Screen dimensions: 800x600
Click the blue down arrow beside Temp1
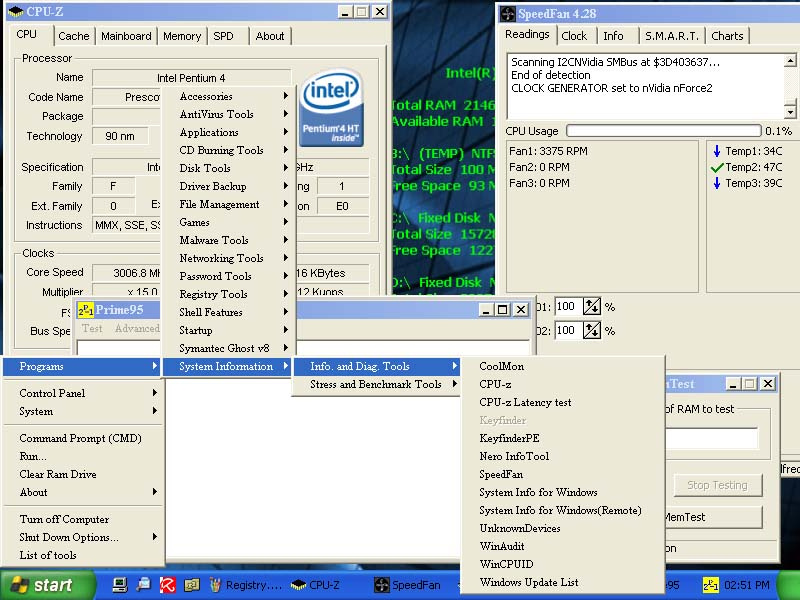[716, 152]
